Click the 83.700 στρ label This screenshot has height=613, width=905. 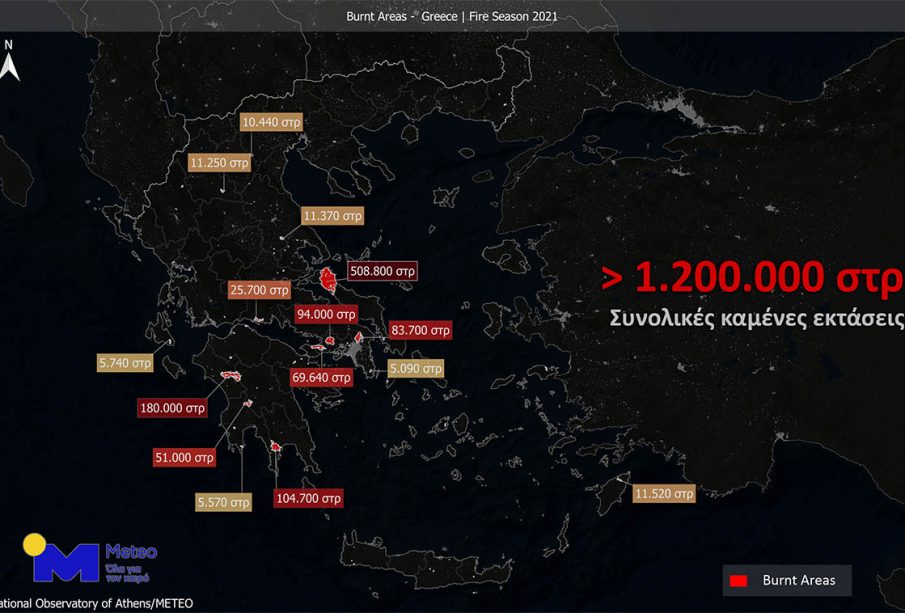tap(421, 329)
